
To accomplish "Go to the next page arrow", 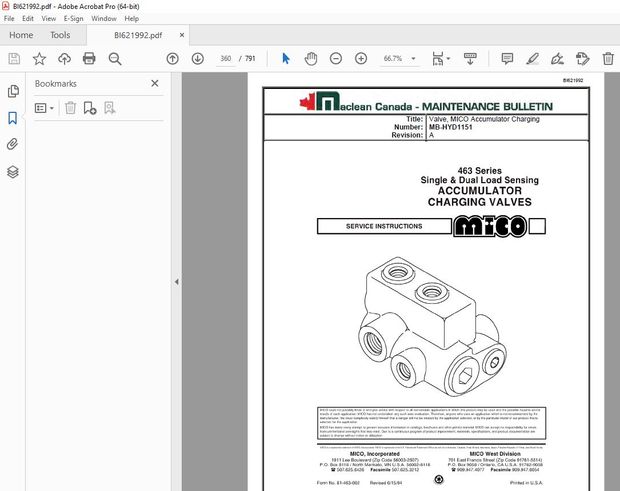I will click(x=198, y=59).
